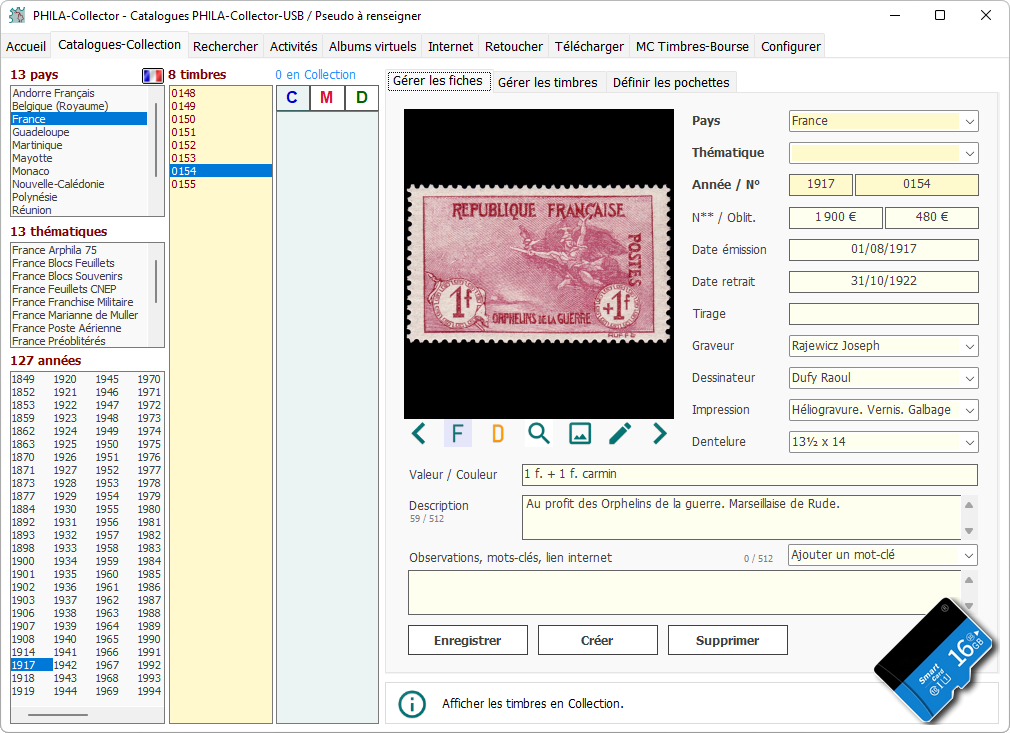Click the image picture icon under the stamp
The width and height of the screenshot is (1010, 733).
pos(580,433)
